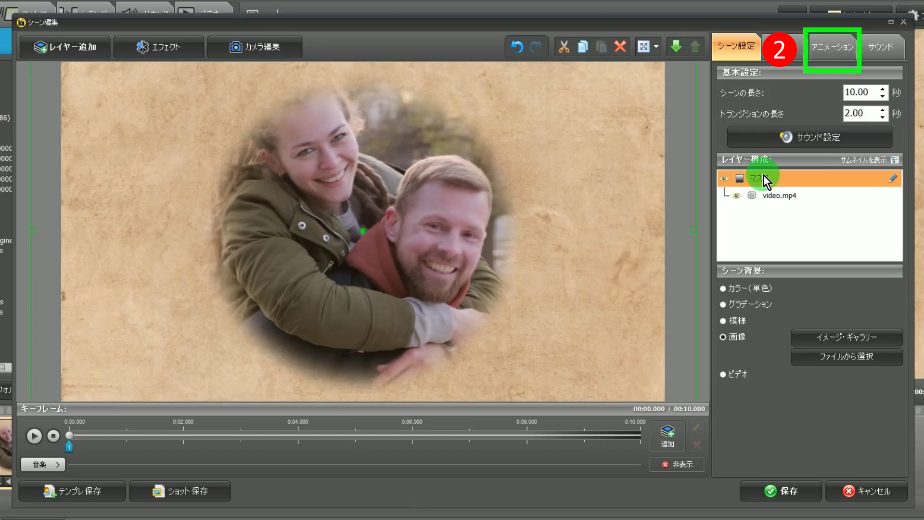Select the グラデーション background radio button

pyautogui.click(x=723, y=304)
